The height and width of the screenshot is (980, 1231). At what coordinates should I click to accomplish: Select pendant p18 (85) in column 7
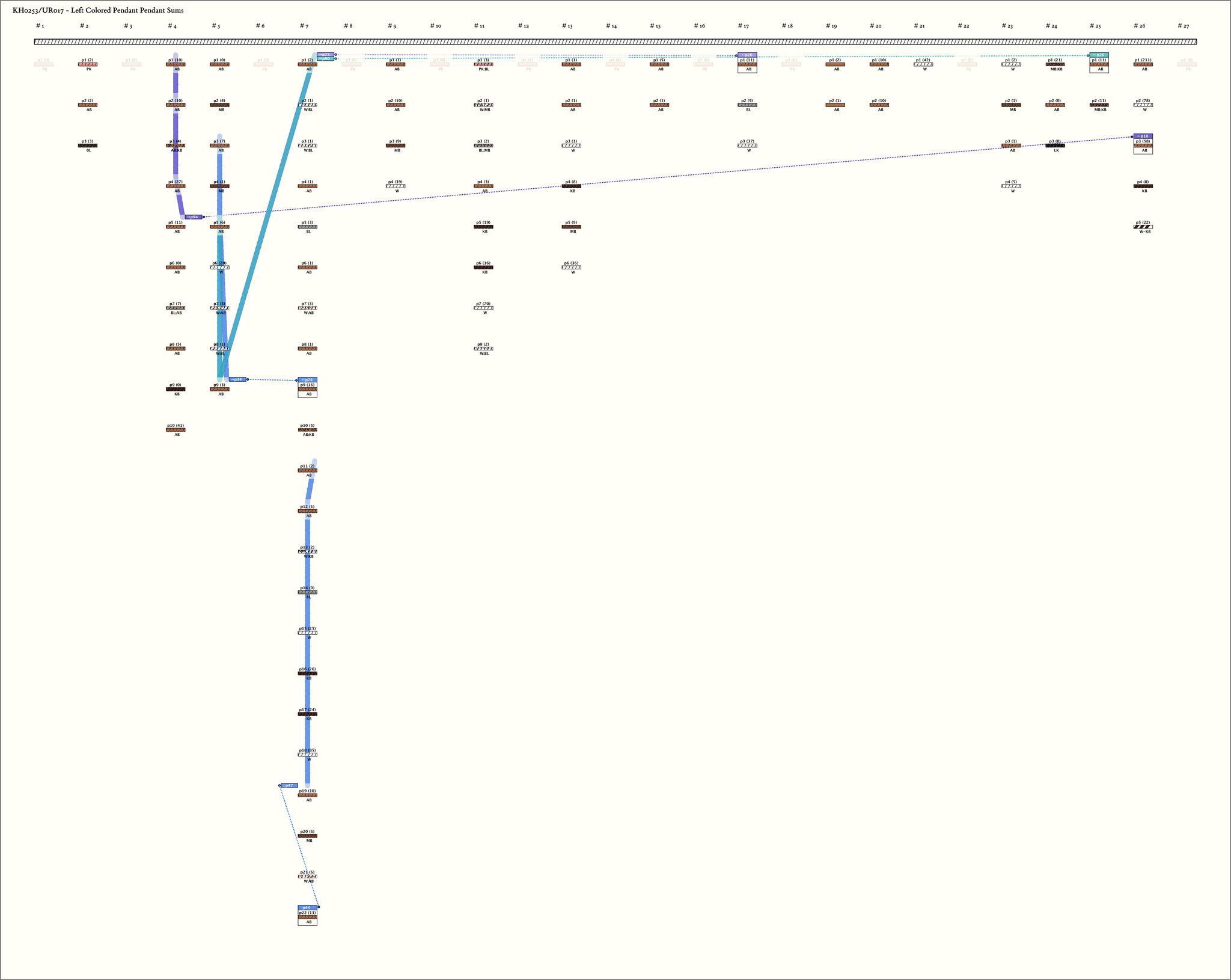coord(307,755)
